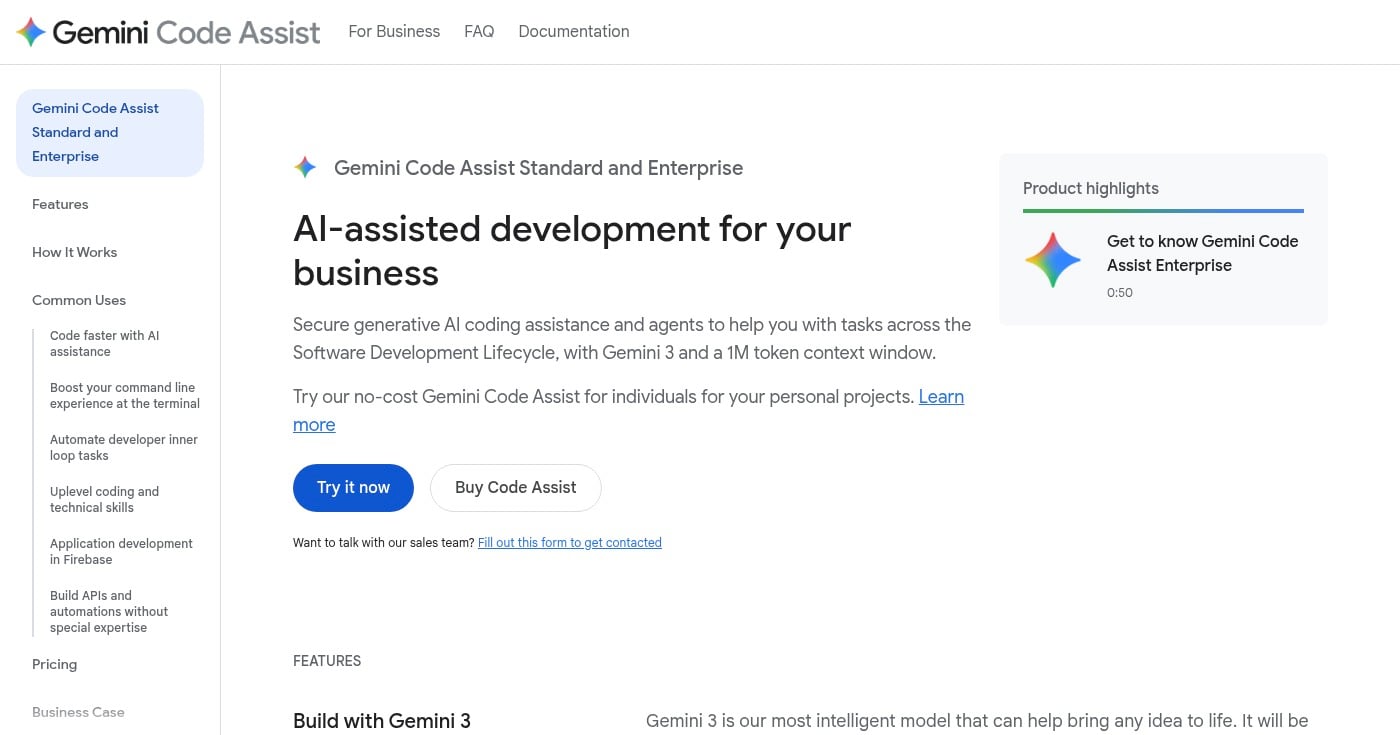The height and width of the screenshot is (735, 1400).
Task: Open the FAQ navigation link
Action: pyautogui.click(x=479, y=31)
